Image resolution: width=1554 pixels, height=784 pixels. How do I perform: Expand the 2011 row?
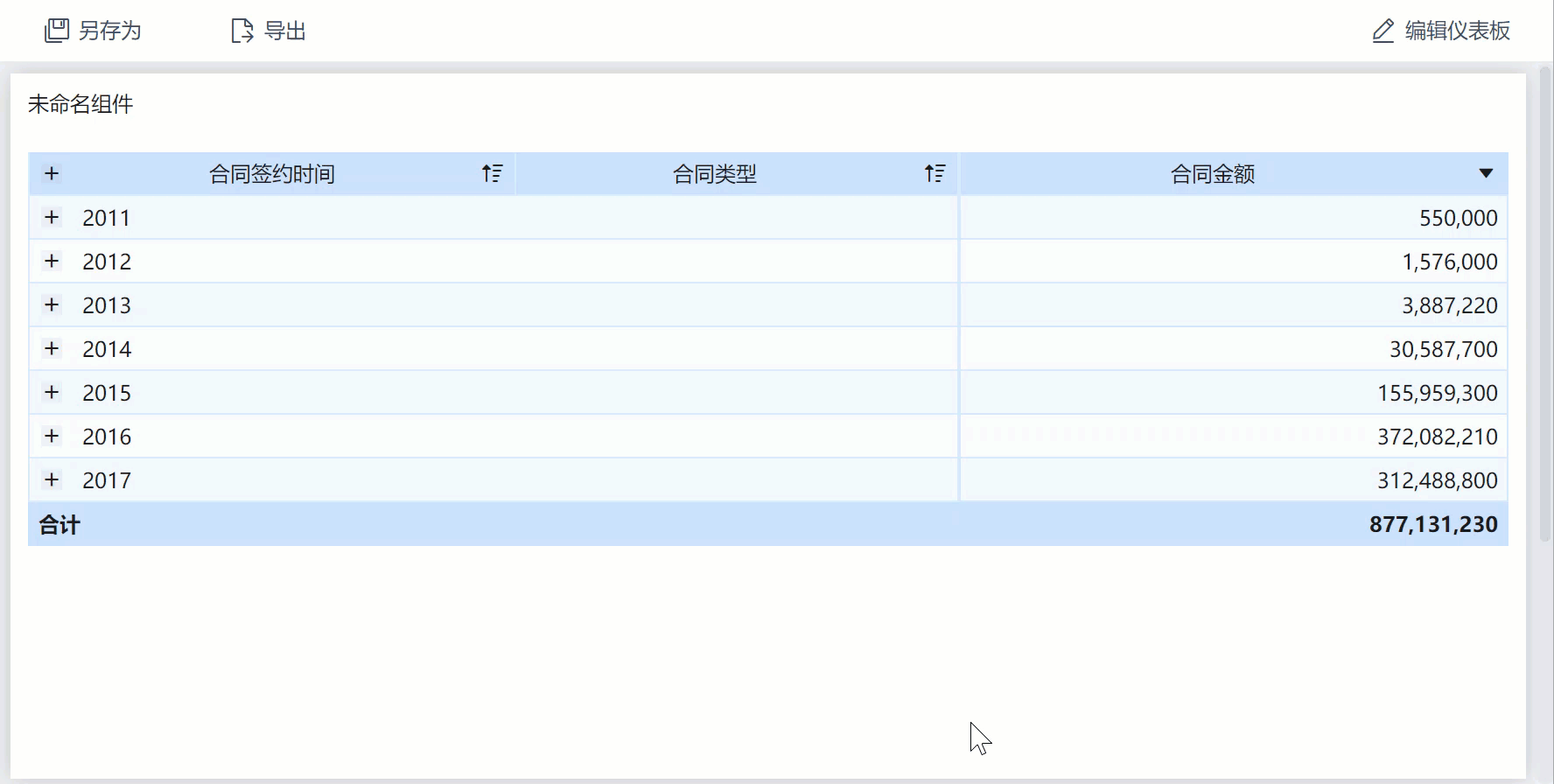point(52,217)
